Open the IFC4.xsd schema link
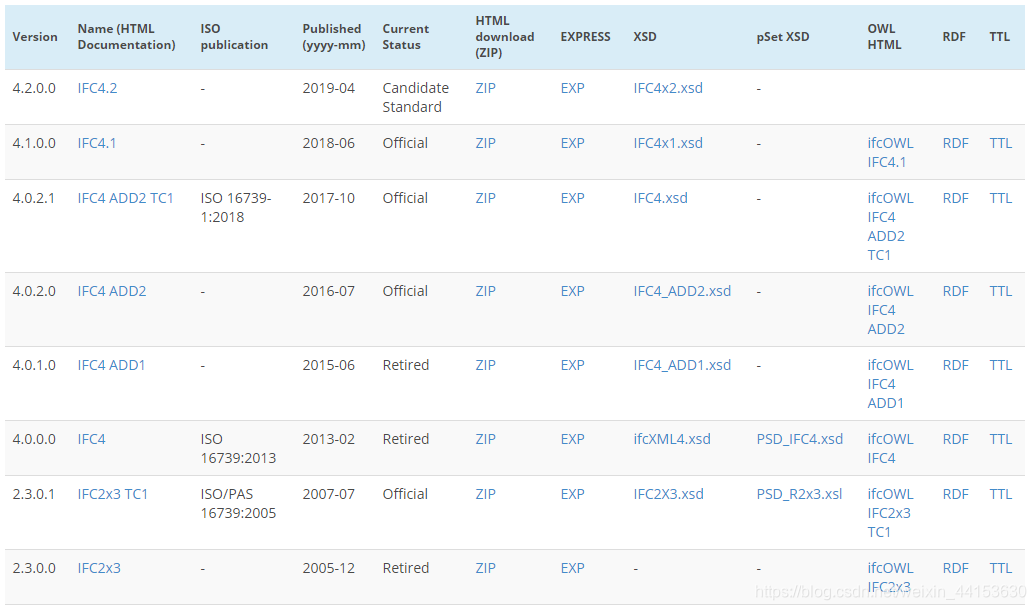Image resolution: width=1036 pixels, height=610 pixels. point(660,198)
